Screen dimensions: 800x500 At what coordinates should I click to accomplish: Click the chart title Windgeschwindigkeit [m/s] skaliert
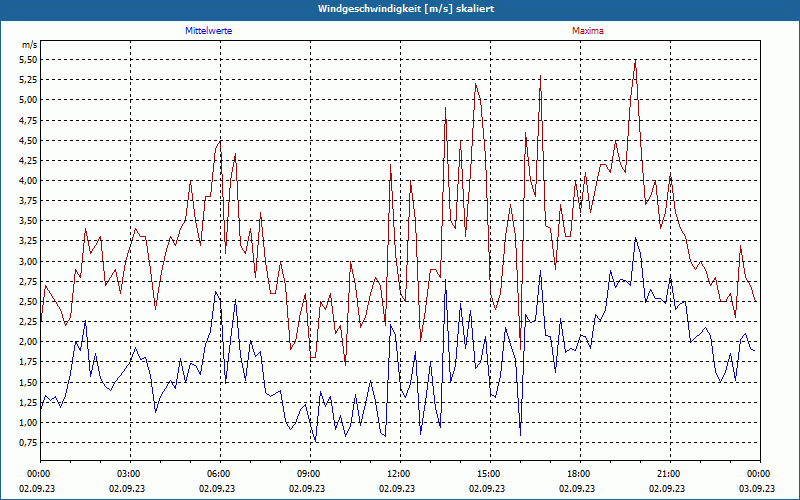click(406, 9)
